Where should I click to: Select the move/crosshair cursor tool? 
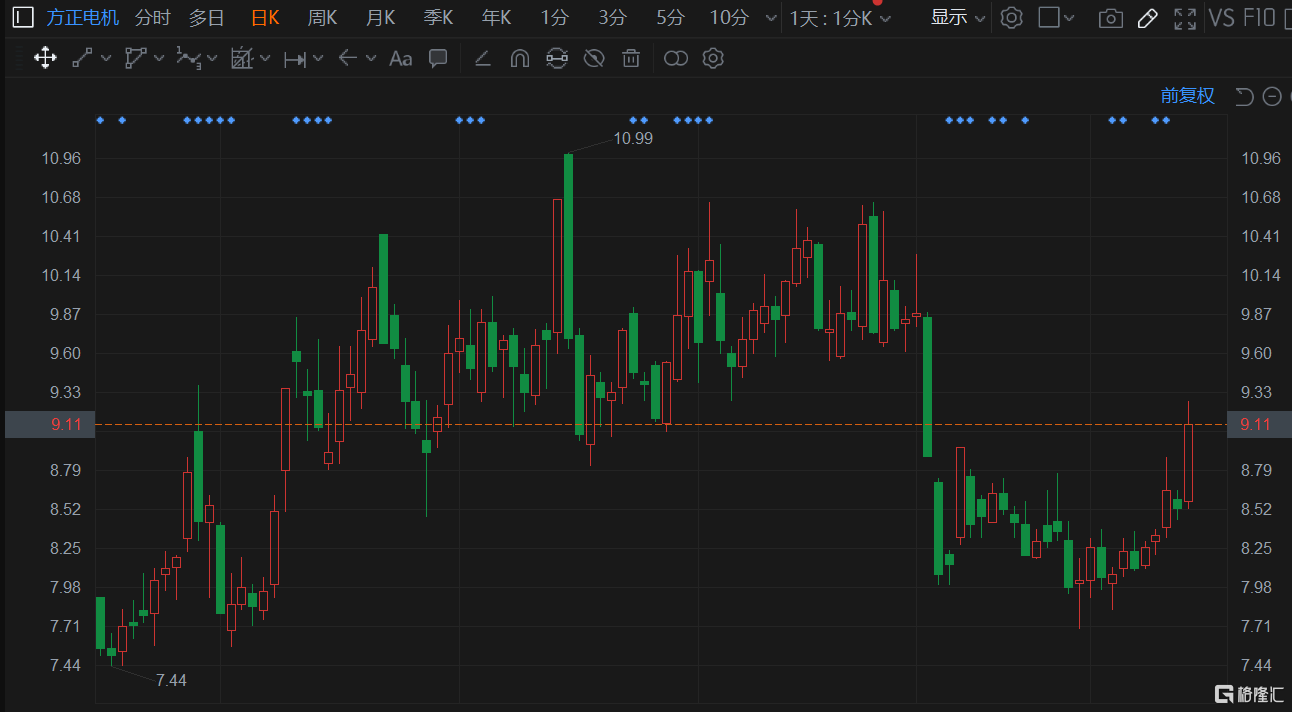(x=45, y=58)
